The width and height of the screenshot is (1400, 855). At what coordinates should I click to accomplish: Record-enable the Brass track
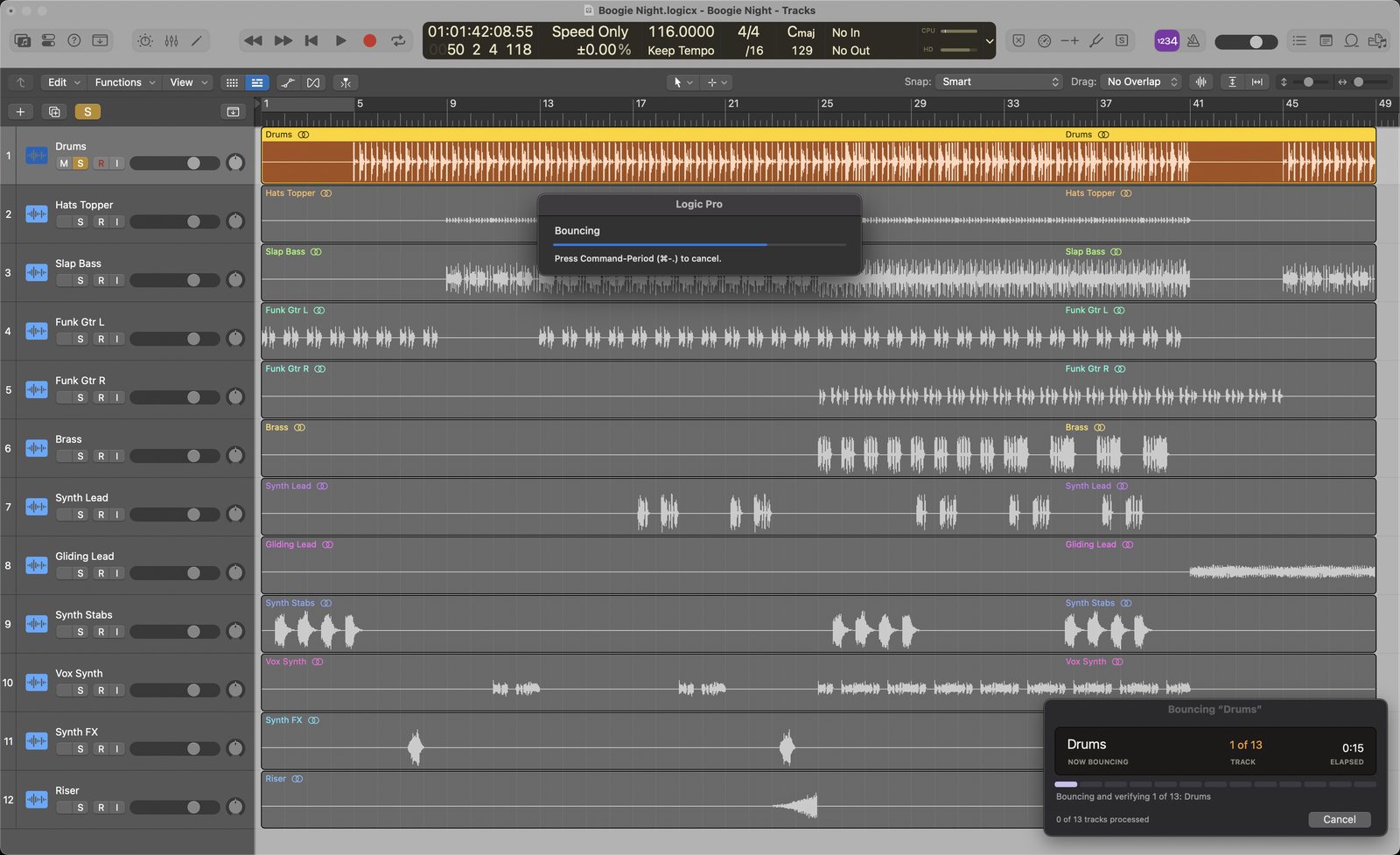tap(101, 456)
